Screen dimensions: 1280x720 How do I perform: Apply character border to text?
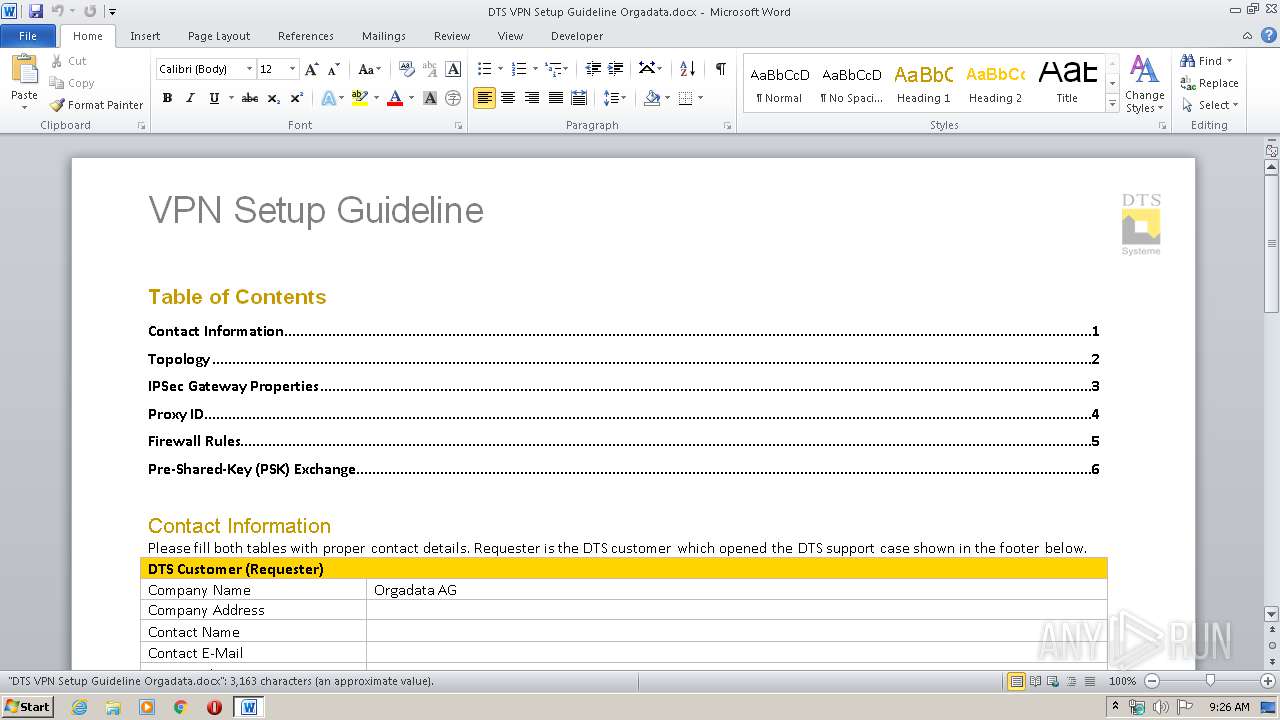pos(453,69)
